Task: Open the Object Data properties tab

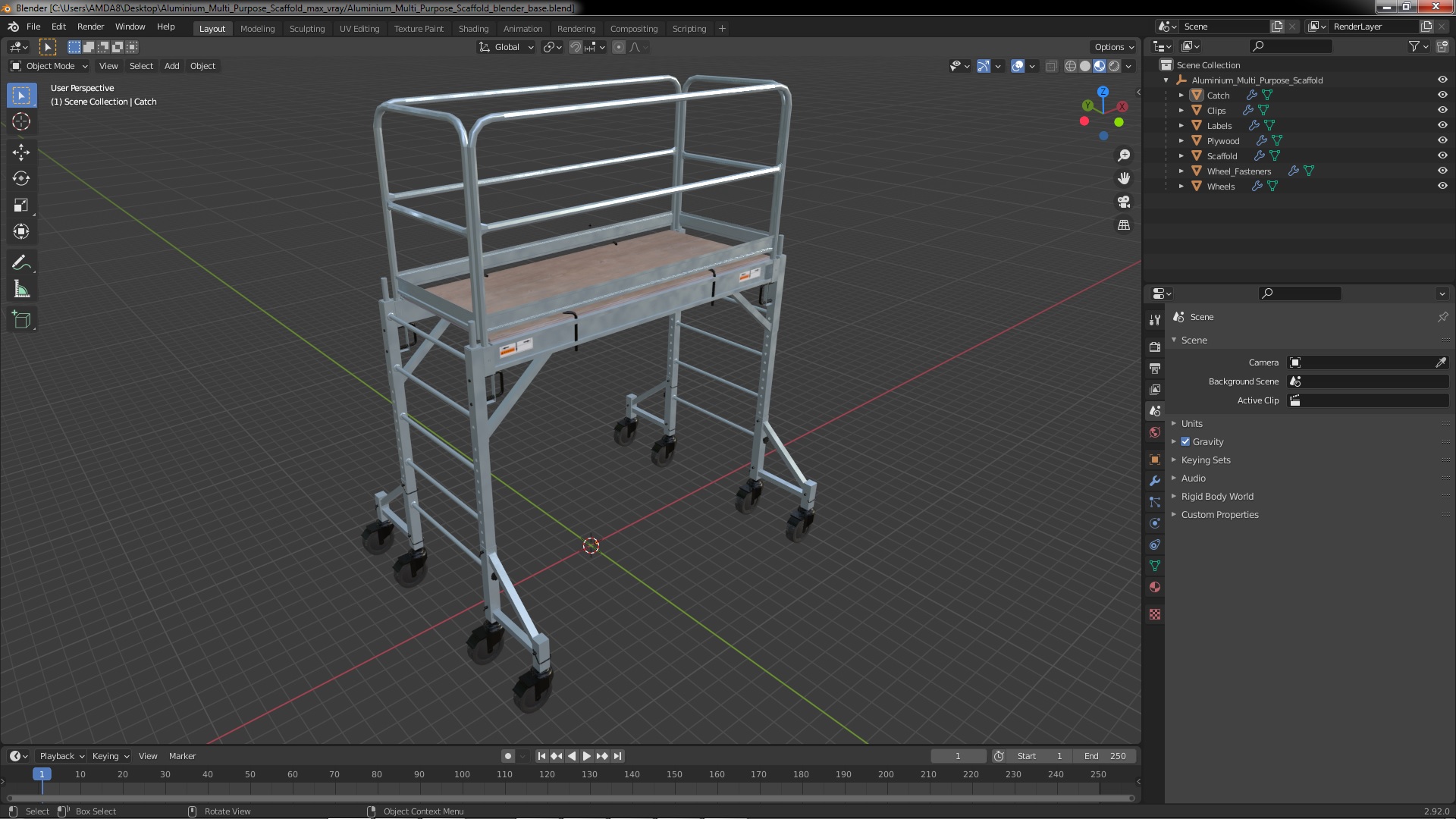Action: pyautogui.click(x=1155, y=566)
